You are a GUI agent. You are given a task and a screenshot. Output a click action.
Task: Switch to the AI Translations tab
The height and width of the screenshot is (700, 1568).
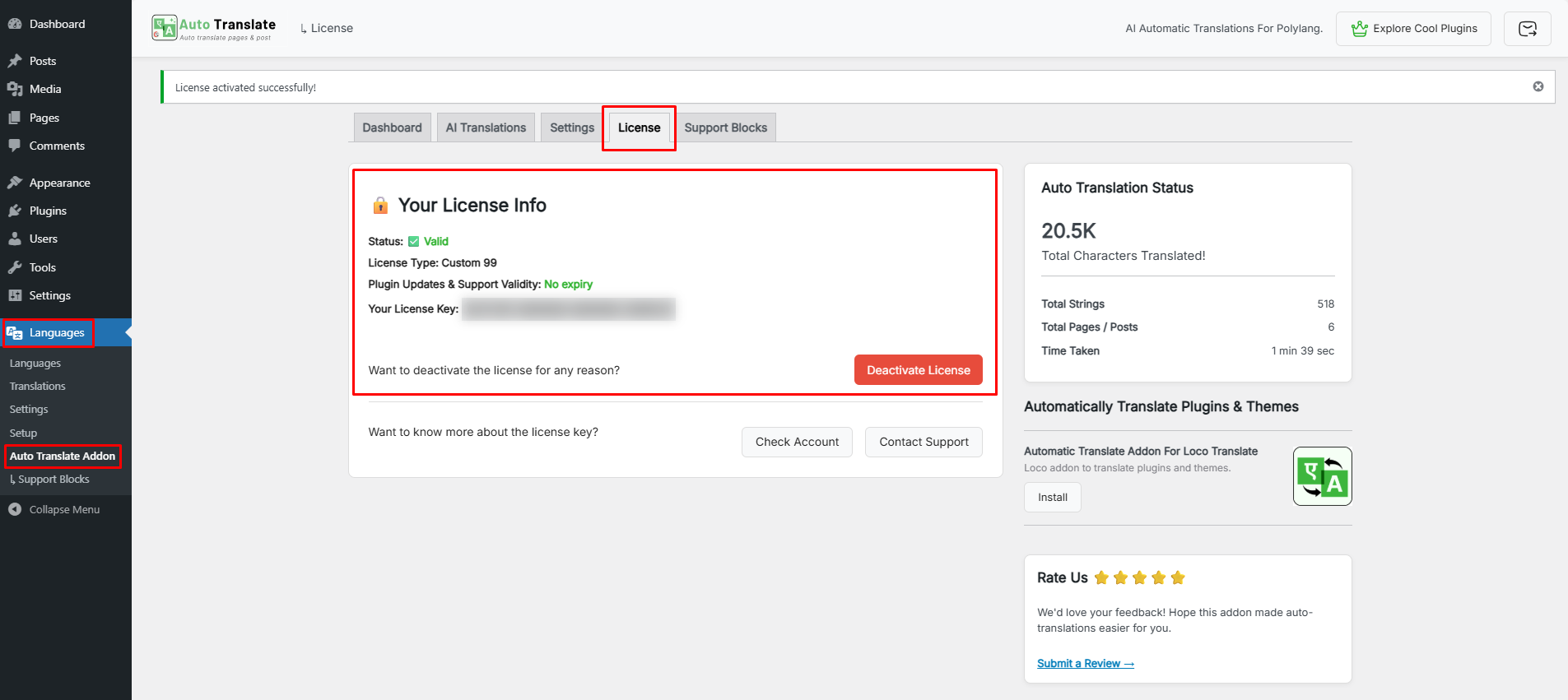click(x=486, y=127)
